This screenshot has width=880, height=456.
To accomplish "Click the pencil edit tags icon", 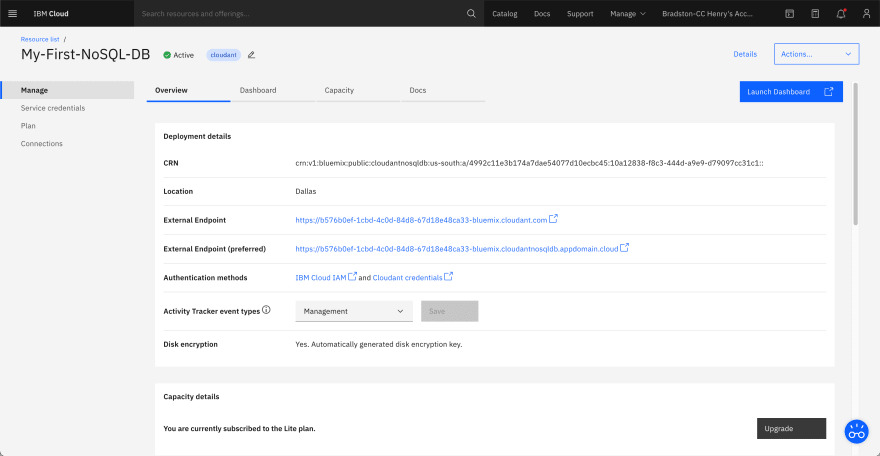I will (x=251, y=54).
